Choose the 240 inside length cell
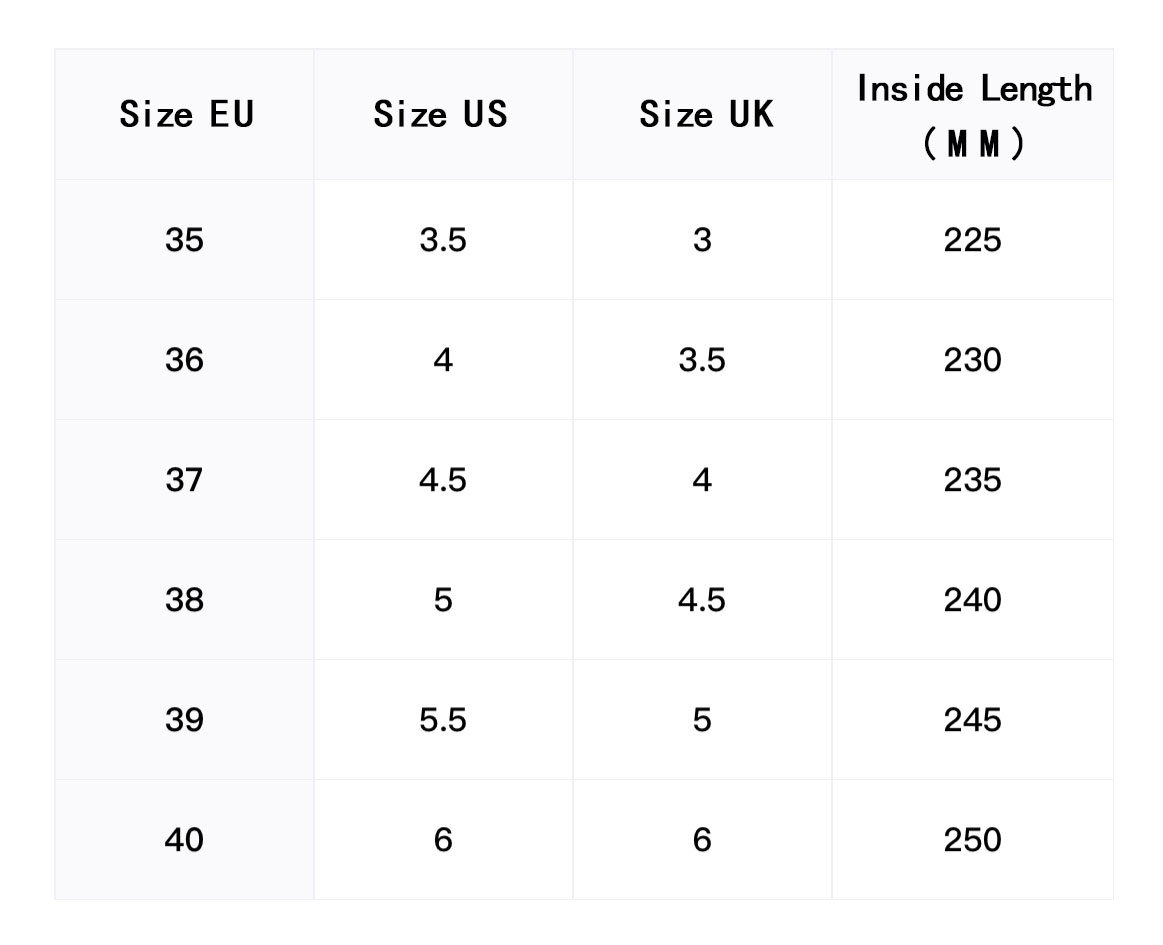Image resolution: width=1163 pixels, height=945 pixels. coord(972,601)
